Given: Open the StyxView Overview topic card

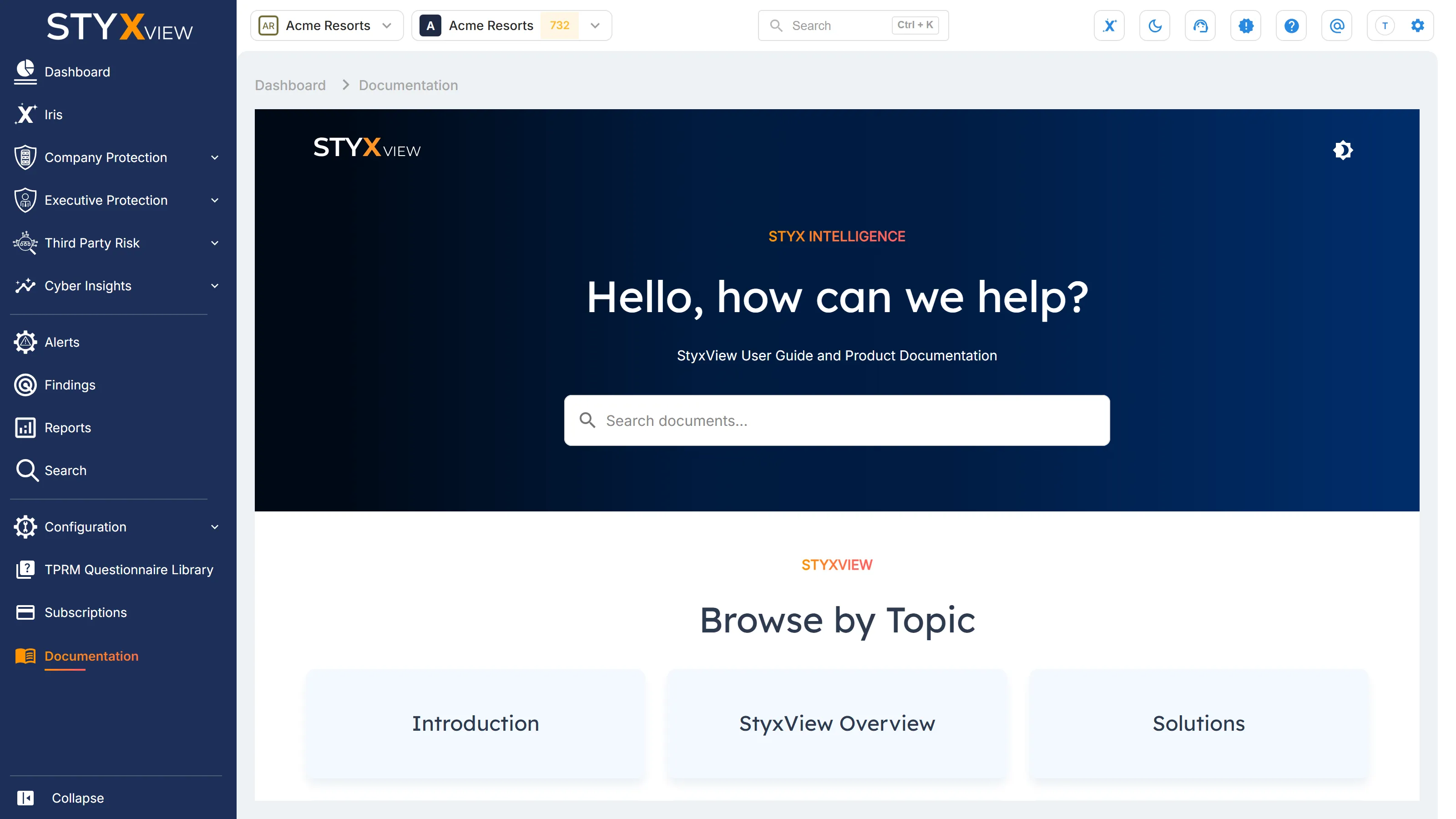Looking at the screenshot, I should point(837,723).
